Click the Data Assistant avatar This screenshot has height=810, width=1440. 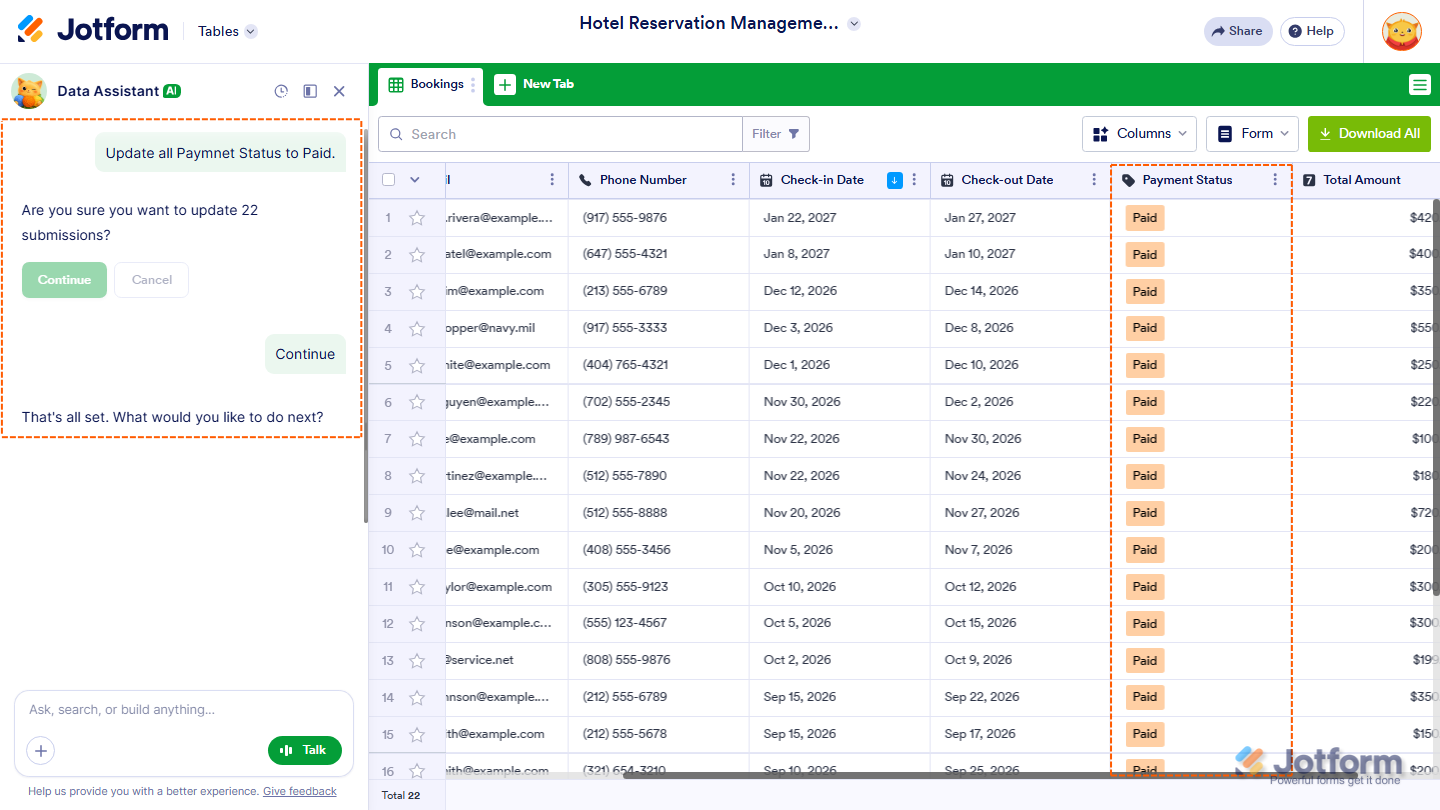point(29,91)
